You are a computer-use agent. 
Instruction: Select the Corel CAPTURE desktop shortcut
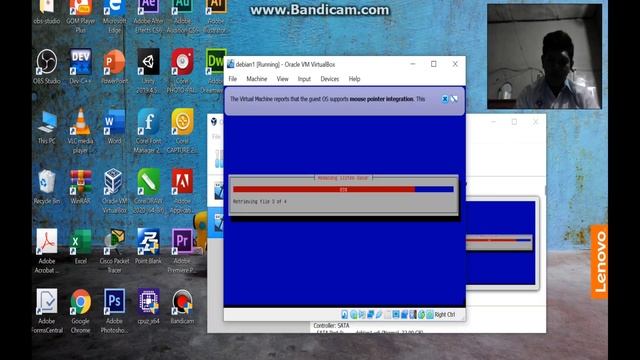click(182, 131)
